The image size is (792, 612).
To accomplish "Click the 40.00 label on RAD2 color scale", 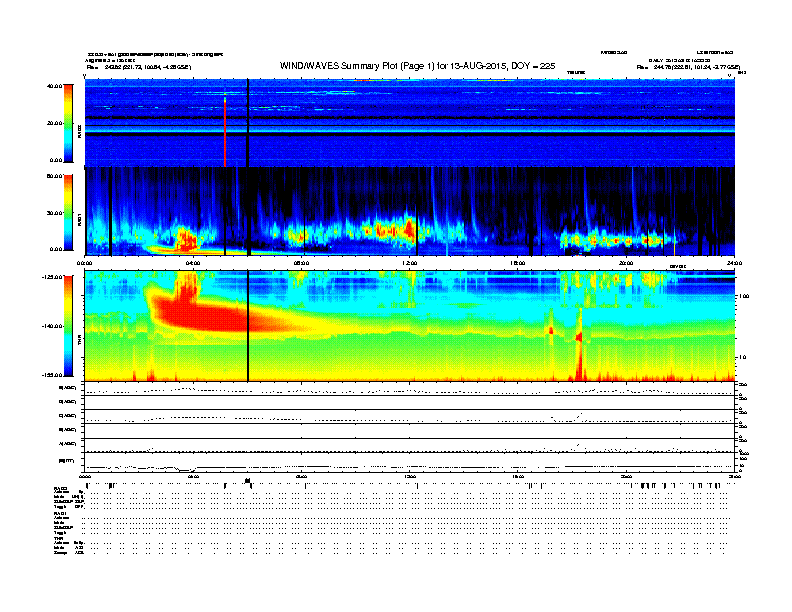I will pyautogui.click(x=54, y=86).
